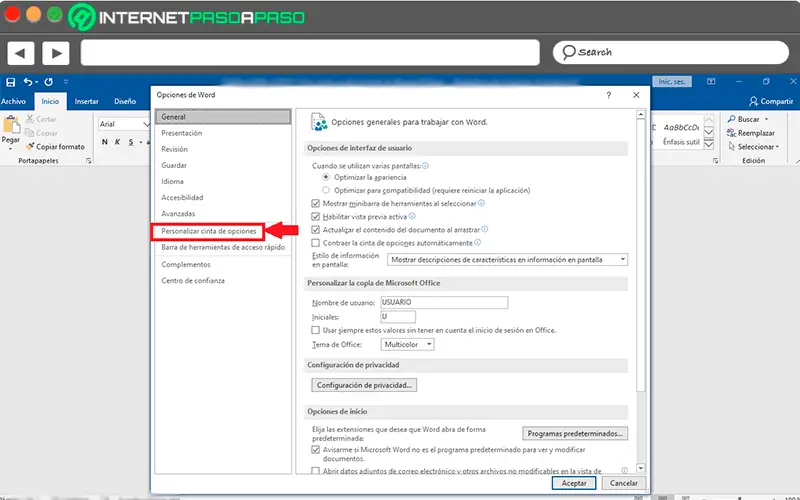
Task: Enable Abrir datos adjuntos de correo checkbox
Action: pyautogui.click(x=316, y=470)
